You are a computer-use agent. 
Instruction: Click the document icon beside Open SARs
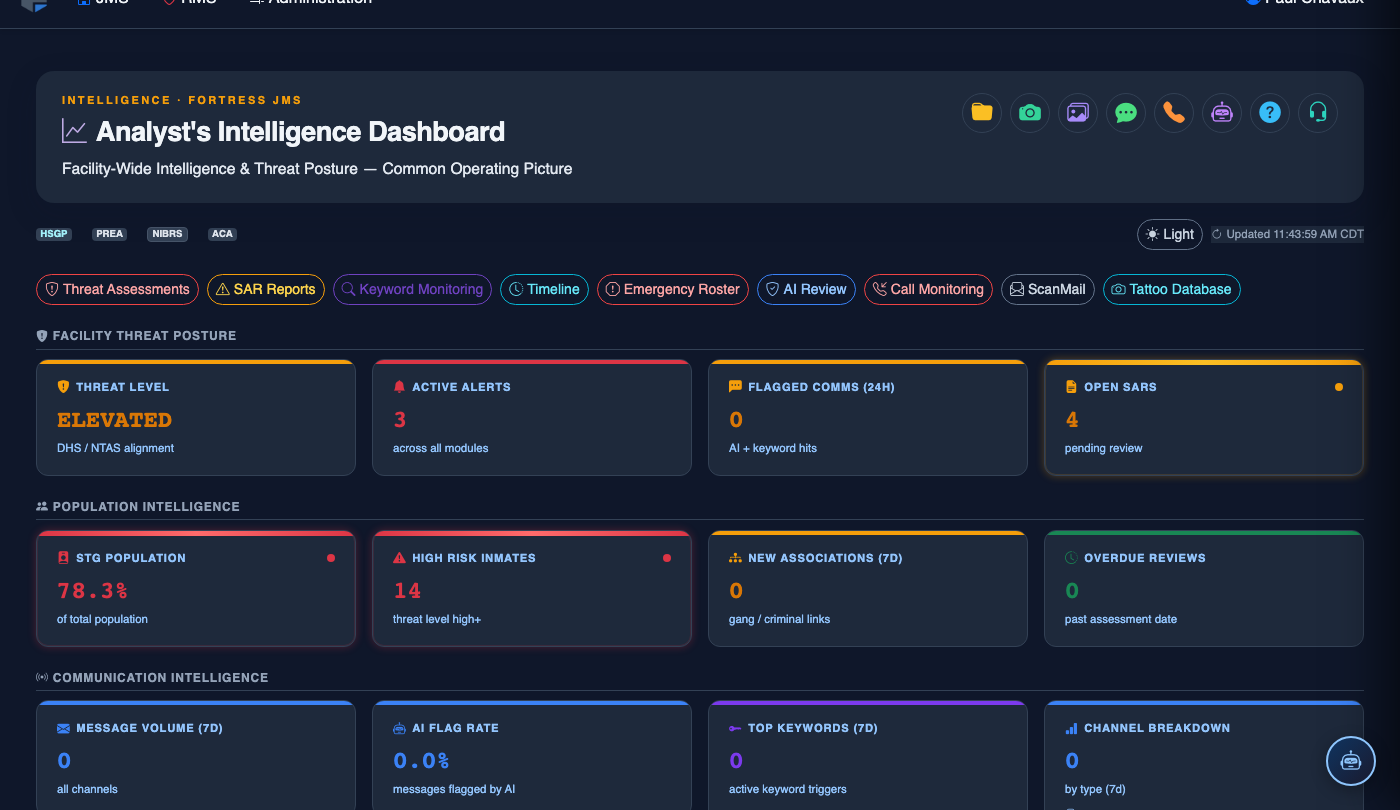pos(1071,387)
